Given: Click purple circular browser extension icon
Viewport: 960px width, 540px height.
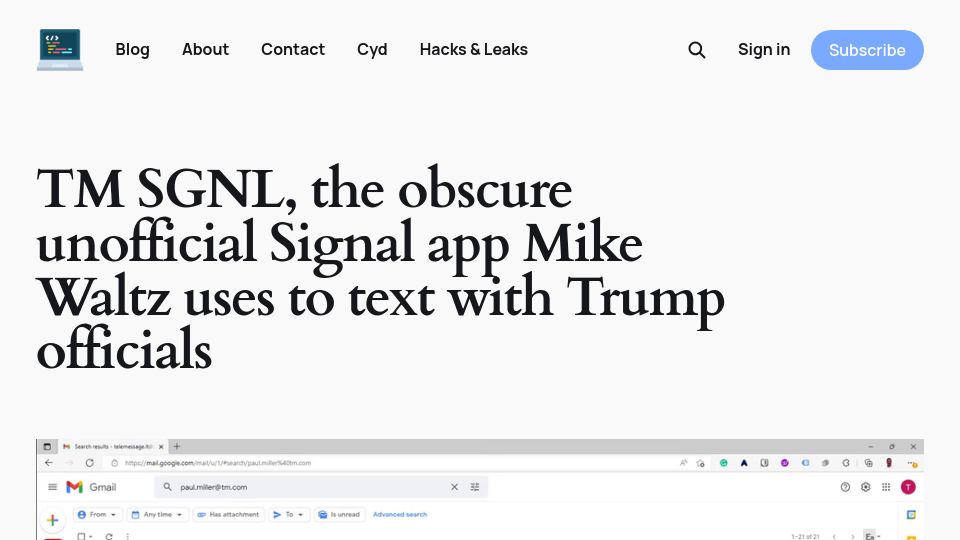Looking at the screenshot, I should point(784,463).
